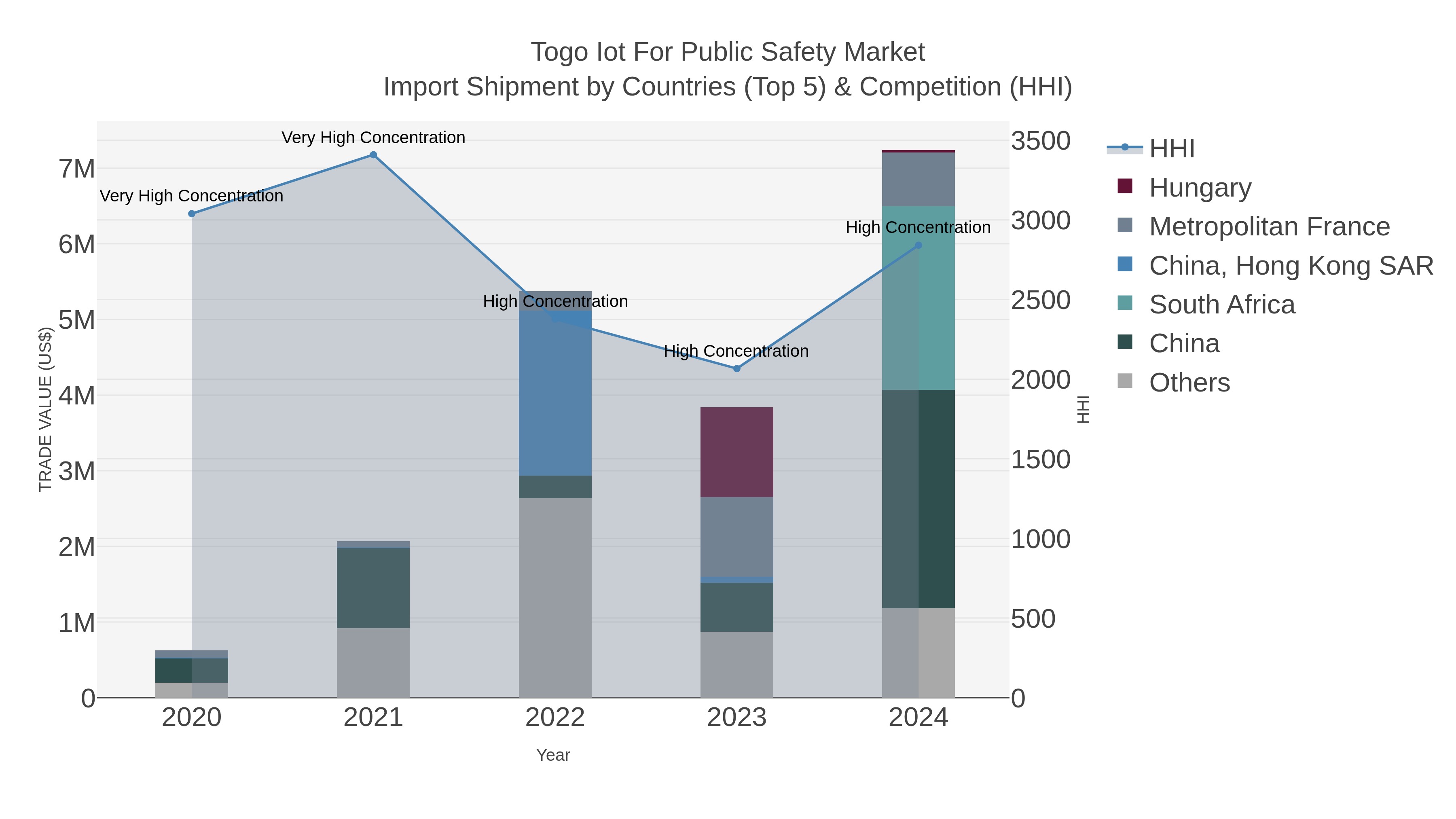Click the 2023 x-axis label
Screen dimensions: 1456x819
pyautogui.click(x=736, y=718)
